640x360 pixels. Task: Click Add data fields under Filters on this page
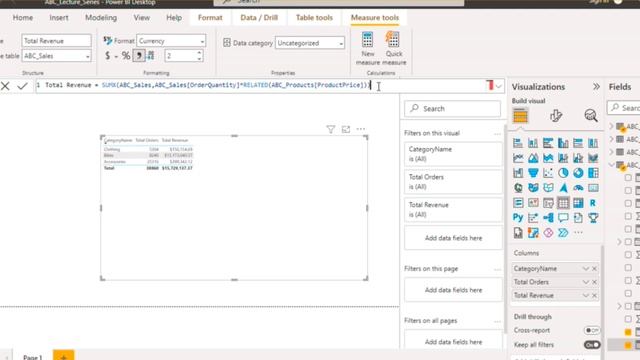click(453, 290)
